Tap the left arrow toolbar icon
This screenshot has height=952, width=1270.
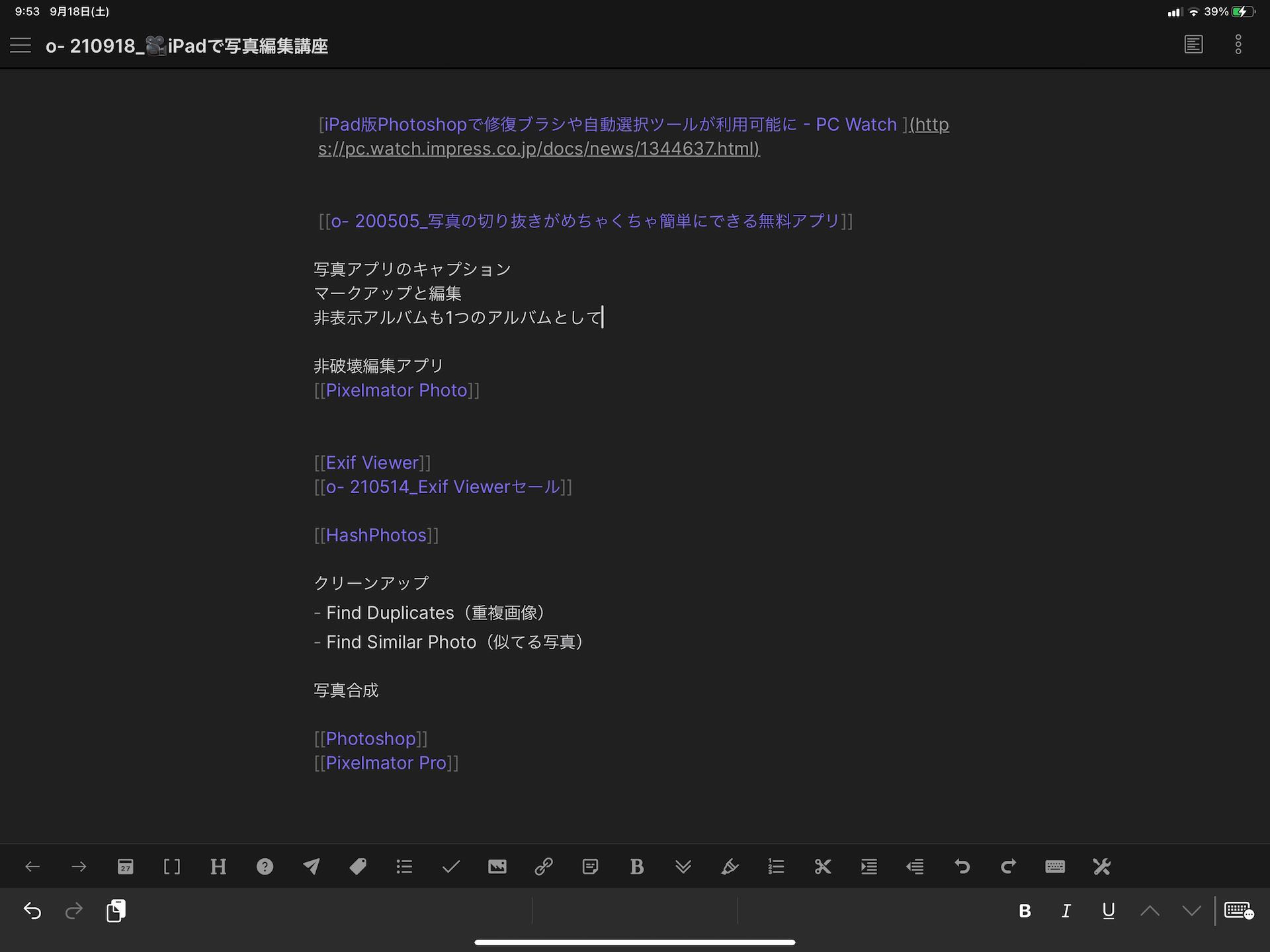(32, 867)
